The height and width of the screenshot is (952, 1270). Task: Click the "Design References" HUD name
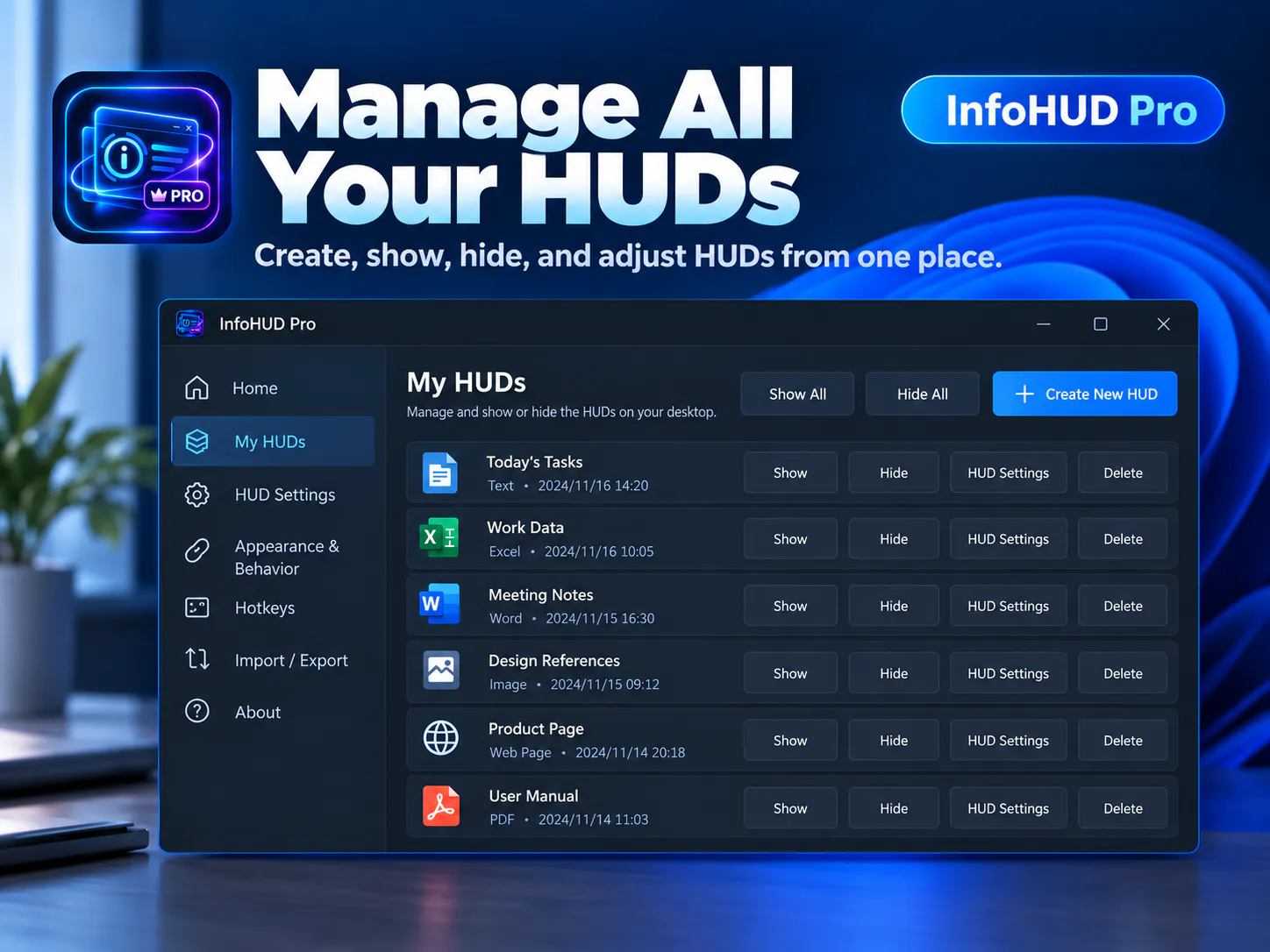click(553, 661)
